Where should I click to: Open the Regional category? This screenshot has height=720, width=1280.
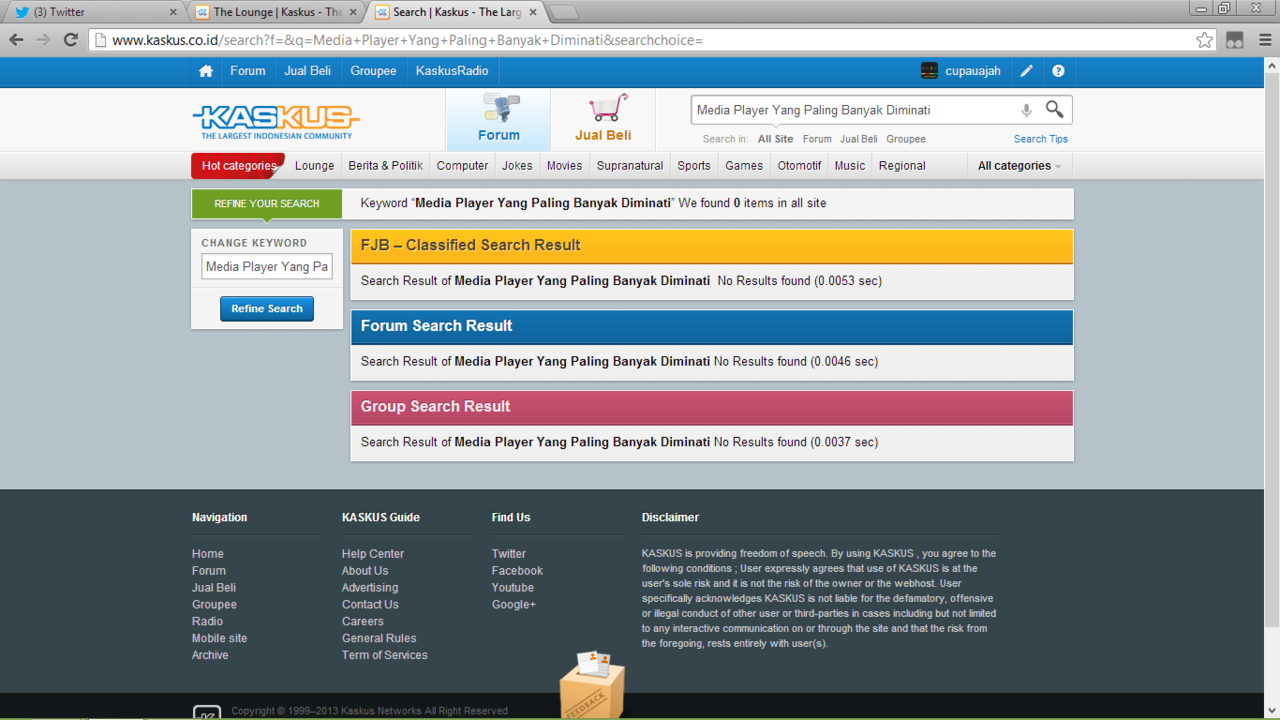tap(902, 166)
